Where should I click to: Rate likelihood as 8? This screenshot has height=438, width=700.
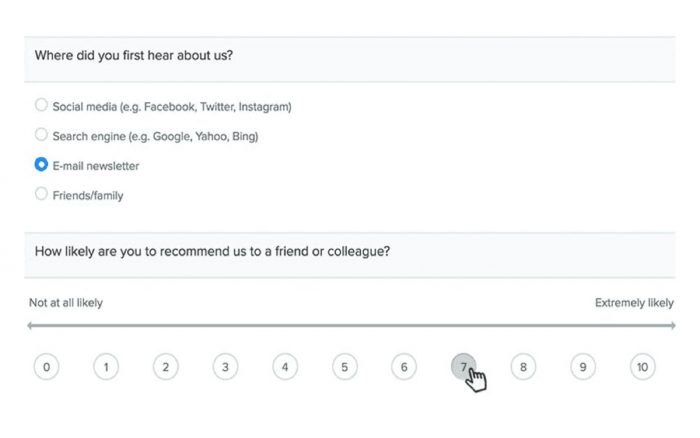click(x=523, y=367)
